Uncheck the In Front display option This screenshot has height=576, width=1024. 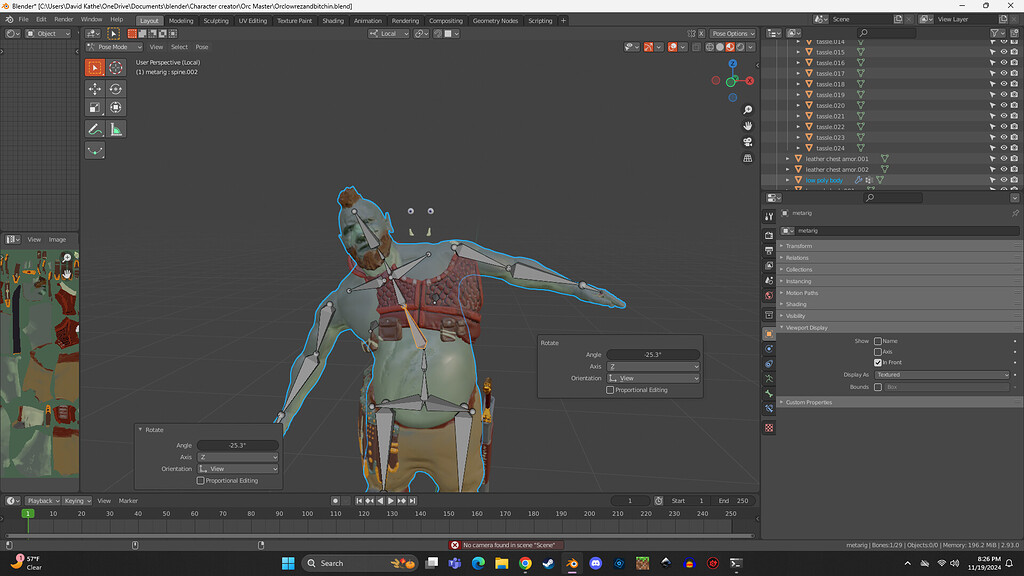coord(878,362)
